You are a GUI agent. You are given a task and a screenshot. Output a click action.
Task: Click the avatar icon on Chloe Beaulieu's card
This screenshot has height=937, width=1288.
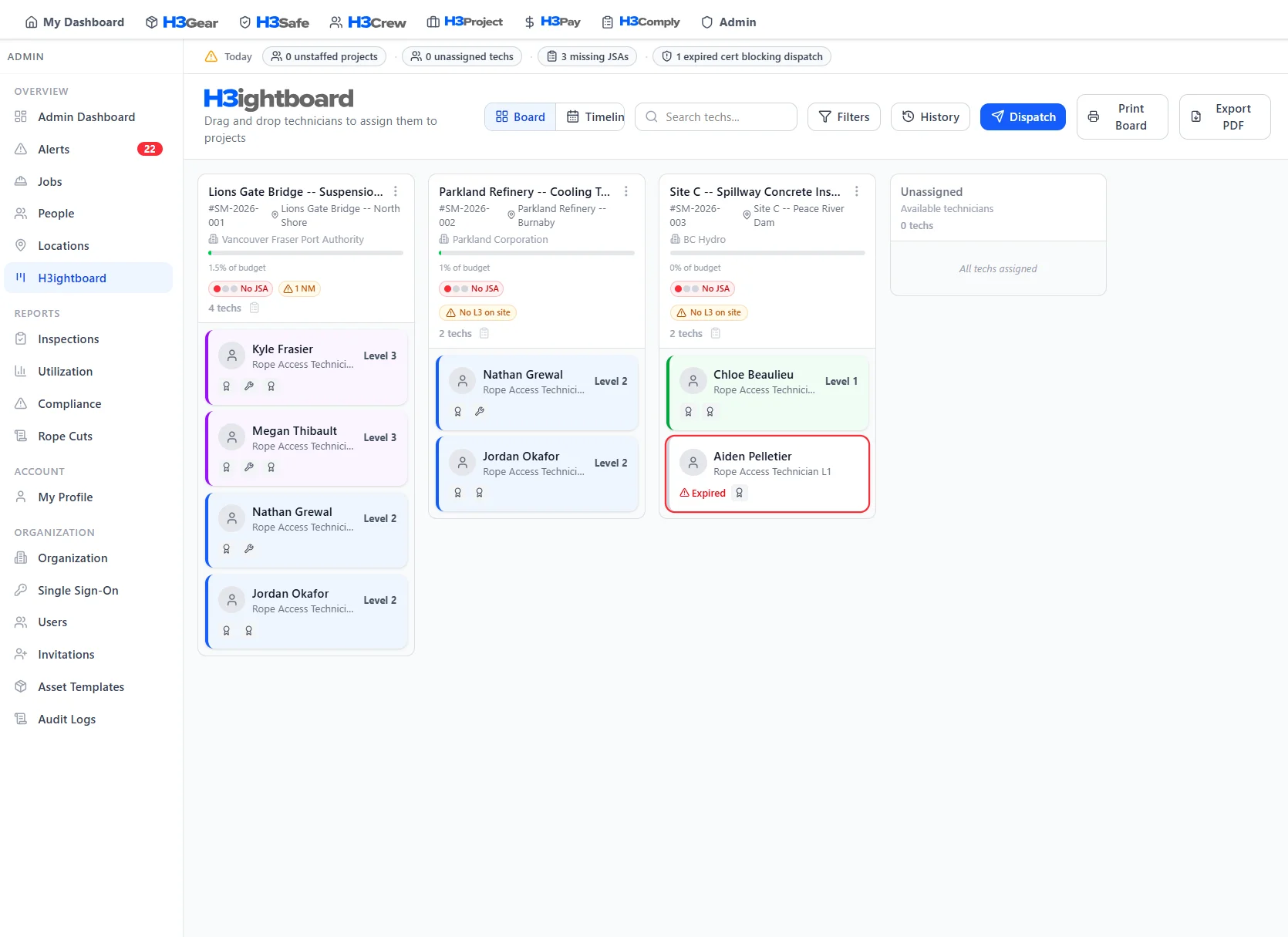[x=693, y=381]
